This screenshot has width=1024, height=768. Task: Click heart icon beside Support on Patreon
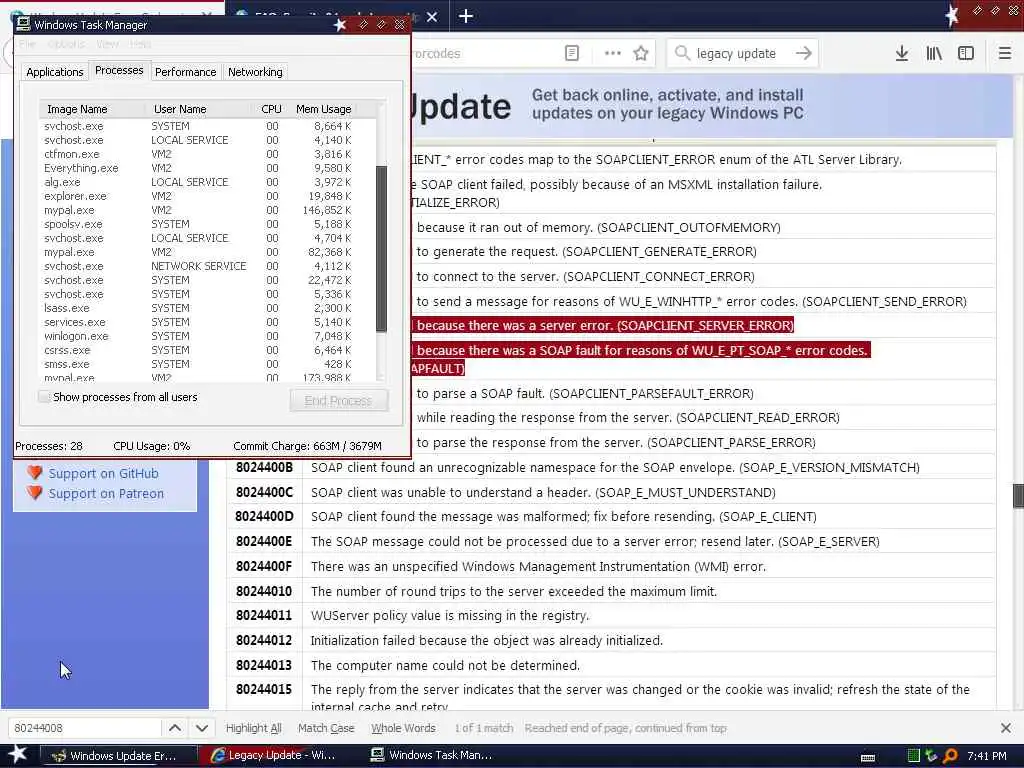pos(35,492)
